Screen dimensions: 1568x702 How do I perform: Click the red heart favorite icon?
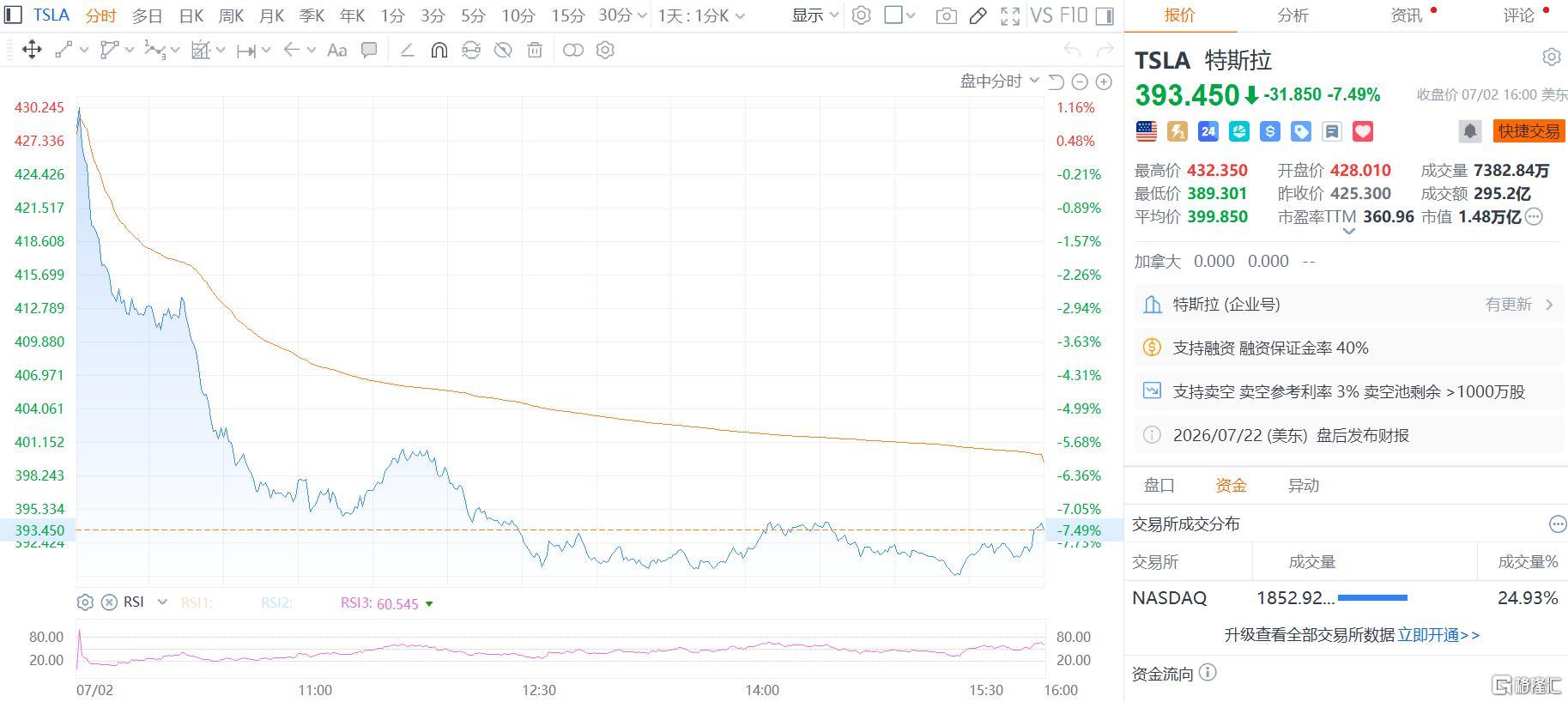(1363, 131)
